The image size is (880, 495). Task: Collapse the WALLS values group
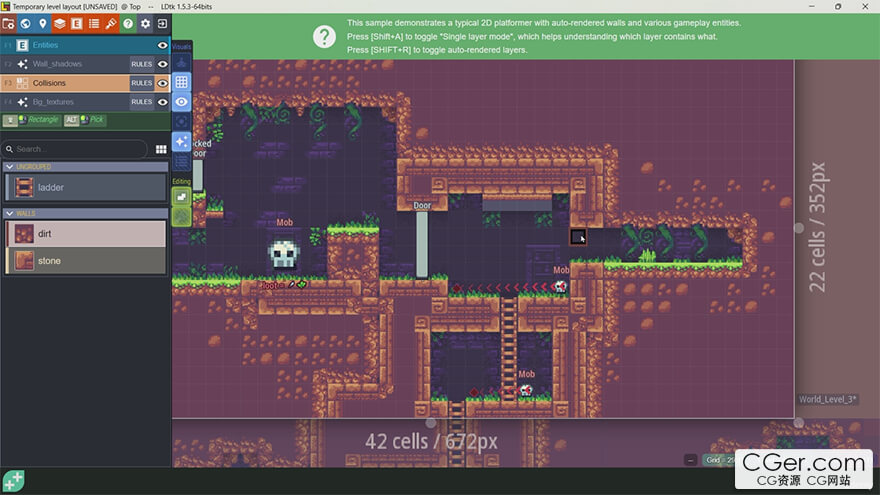[x=10, y=213]
